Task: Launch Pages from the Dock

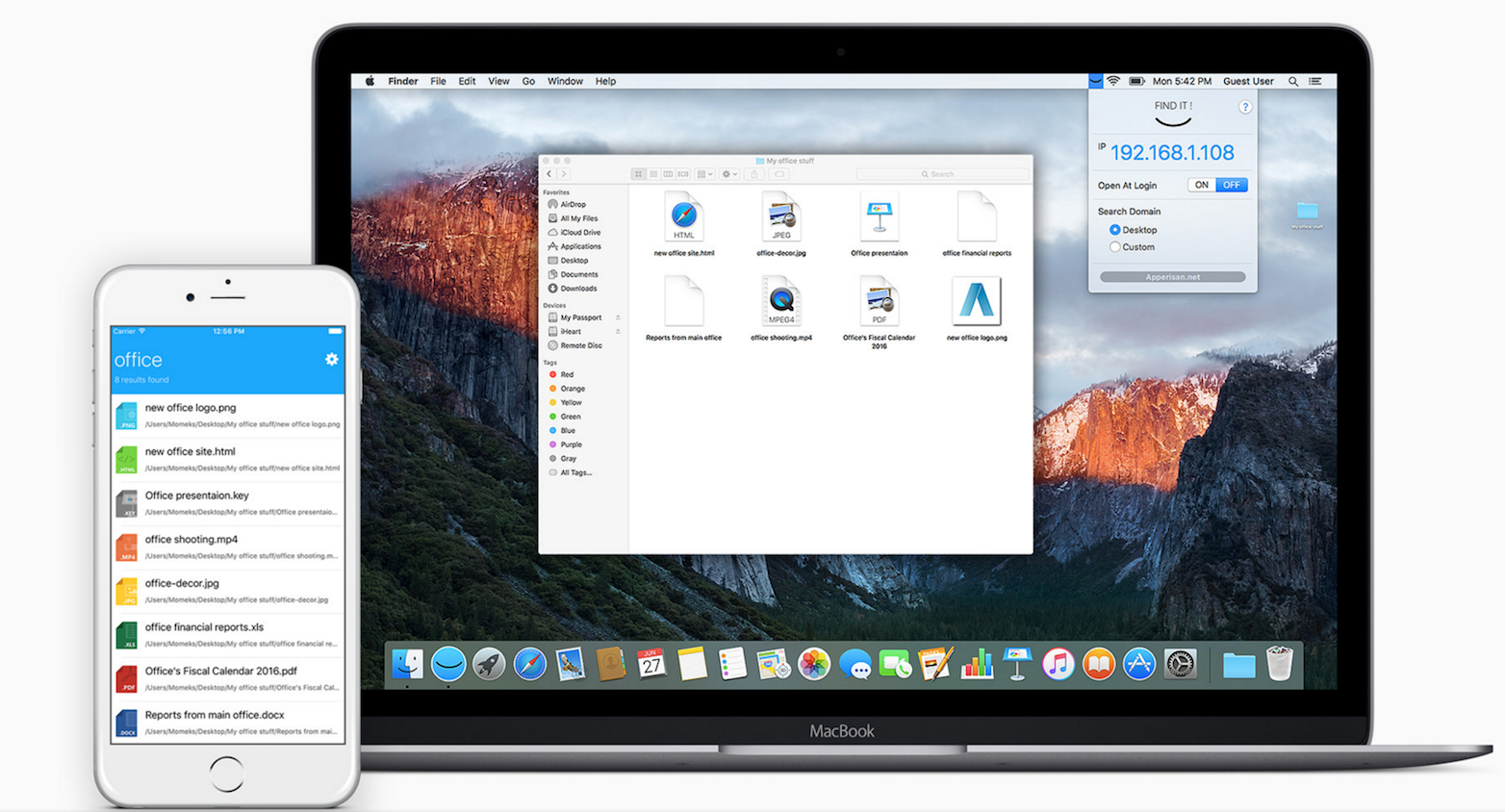Action: click(x=935, y=664)
